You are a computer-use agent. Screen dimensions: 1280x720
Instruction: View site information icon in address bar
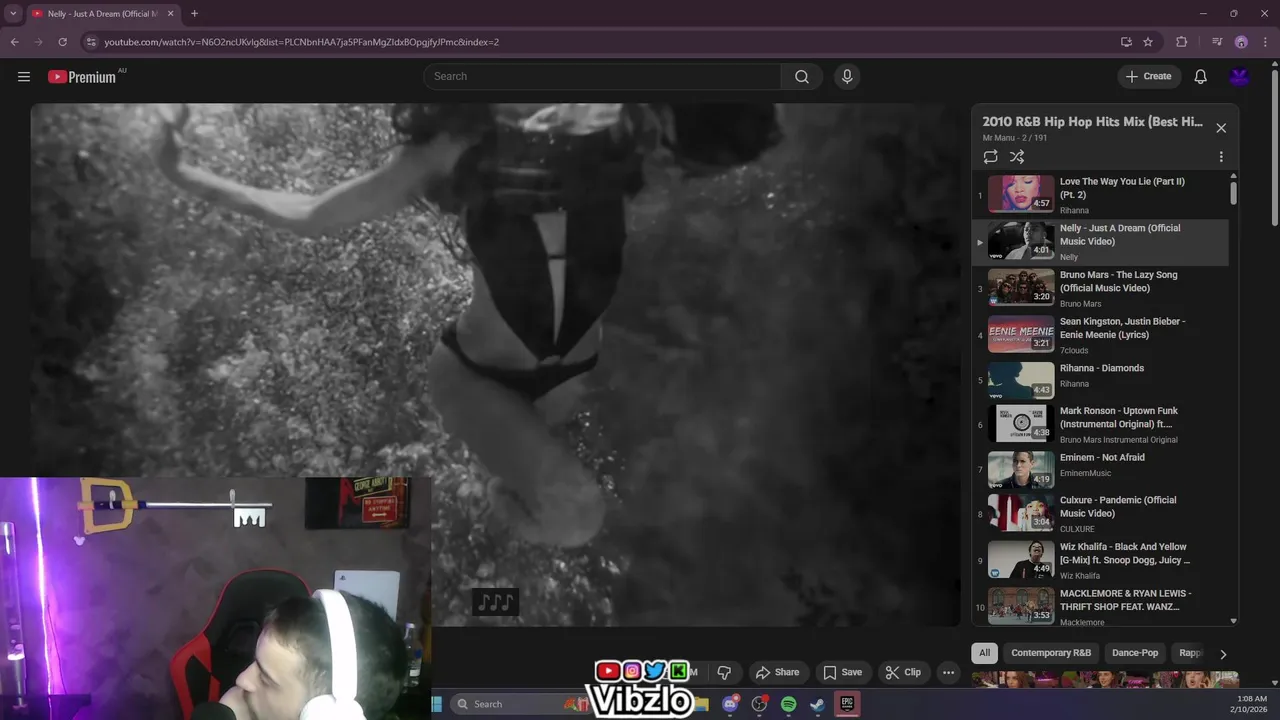pos(91,42)
